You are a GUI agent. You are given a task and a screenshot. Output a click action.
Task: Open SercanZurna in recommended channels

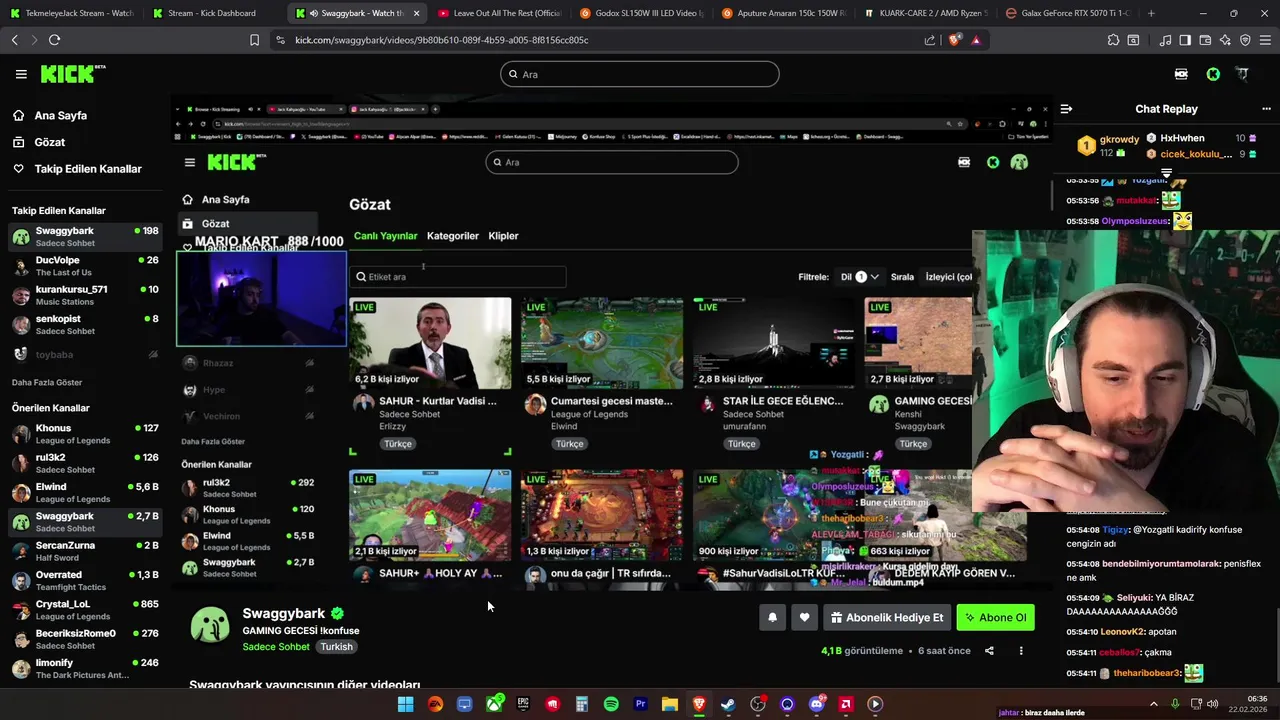(x=85, y=552)
